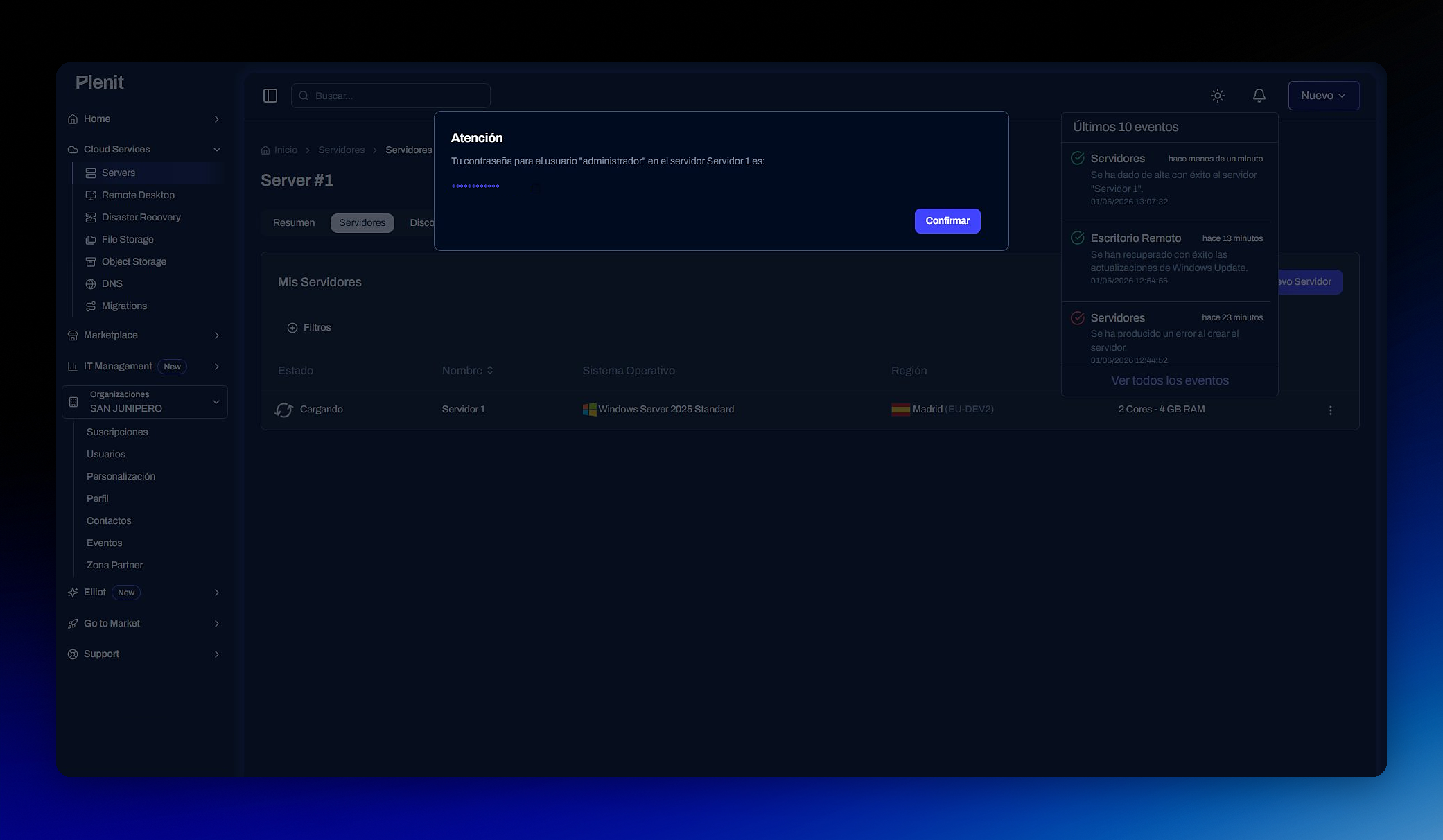Image resolution: width=1443 pixels, height=840 pixels.
Task: Click the Filtros plus icon
Action: point(292,328)
